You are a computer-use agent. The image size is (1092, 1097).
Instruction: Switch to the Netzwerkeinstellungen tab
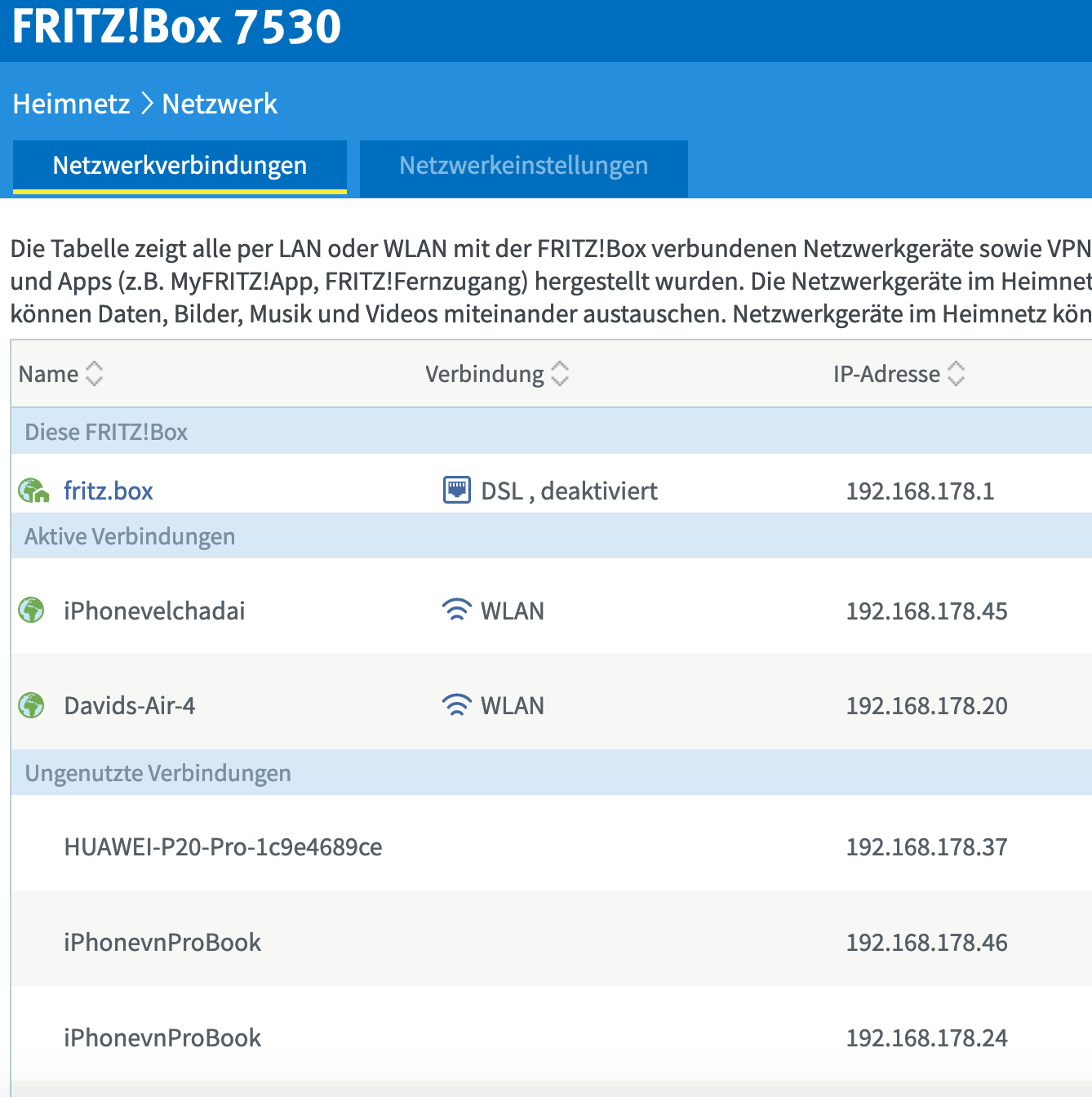click(x=523, y=166)
